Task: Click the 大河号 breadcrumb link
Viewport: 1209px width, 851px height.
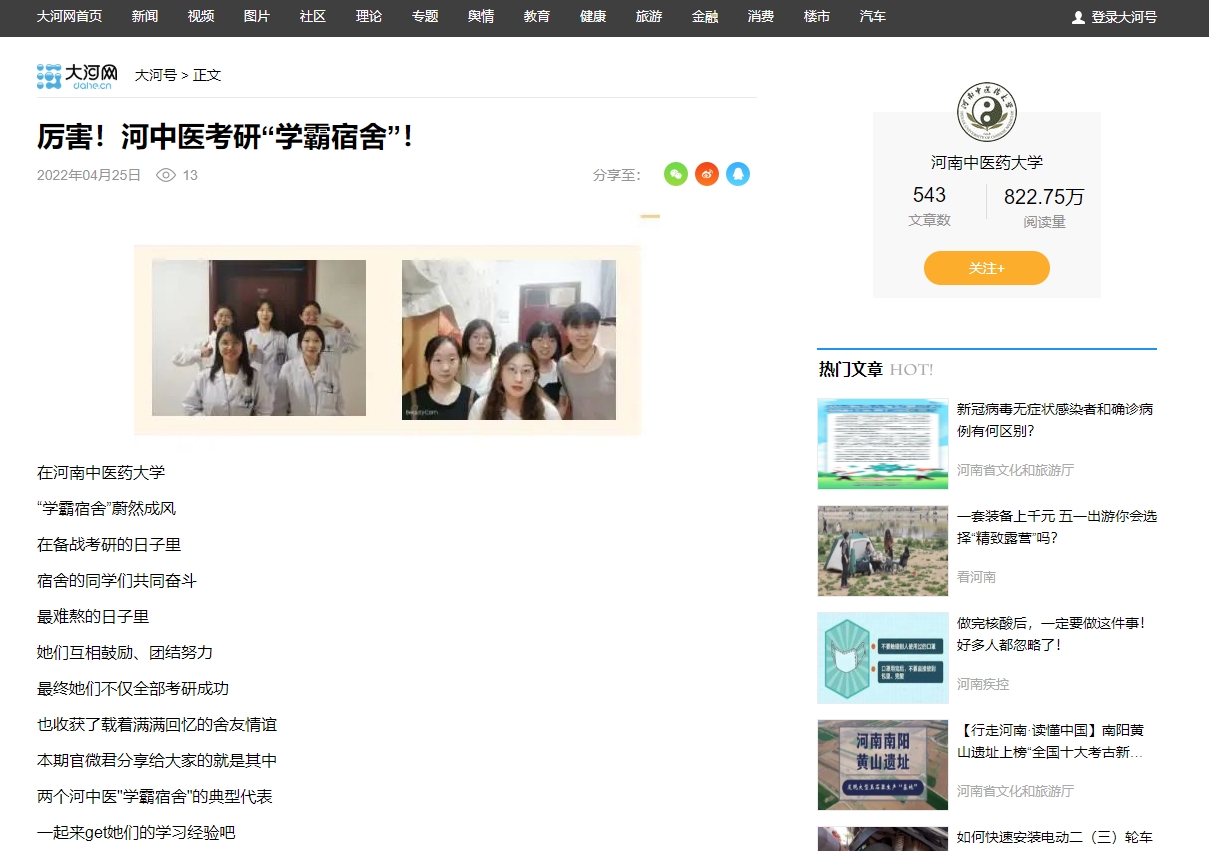Action: (155, 75)
